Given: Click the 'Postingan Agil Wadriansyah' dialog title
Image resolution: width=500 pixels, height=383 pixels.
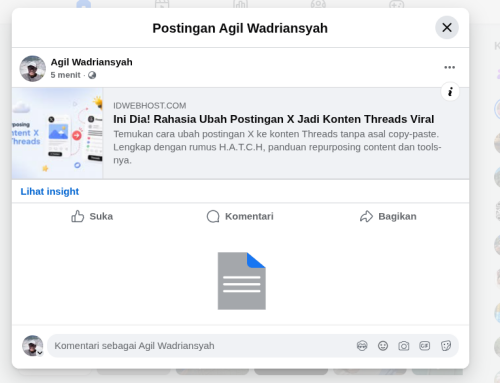Looking at the screenshot, I should click(x=240, y=28).
